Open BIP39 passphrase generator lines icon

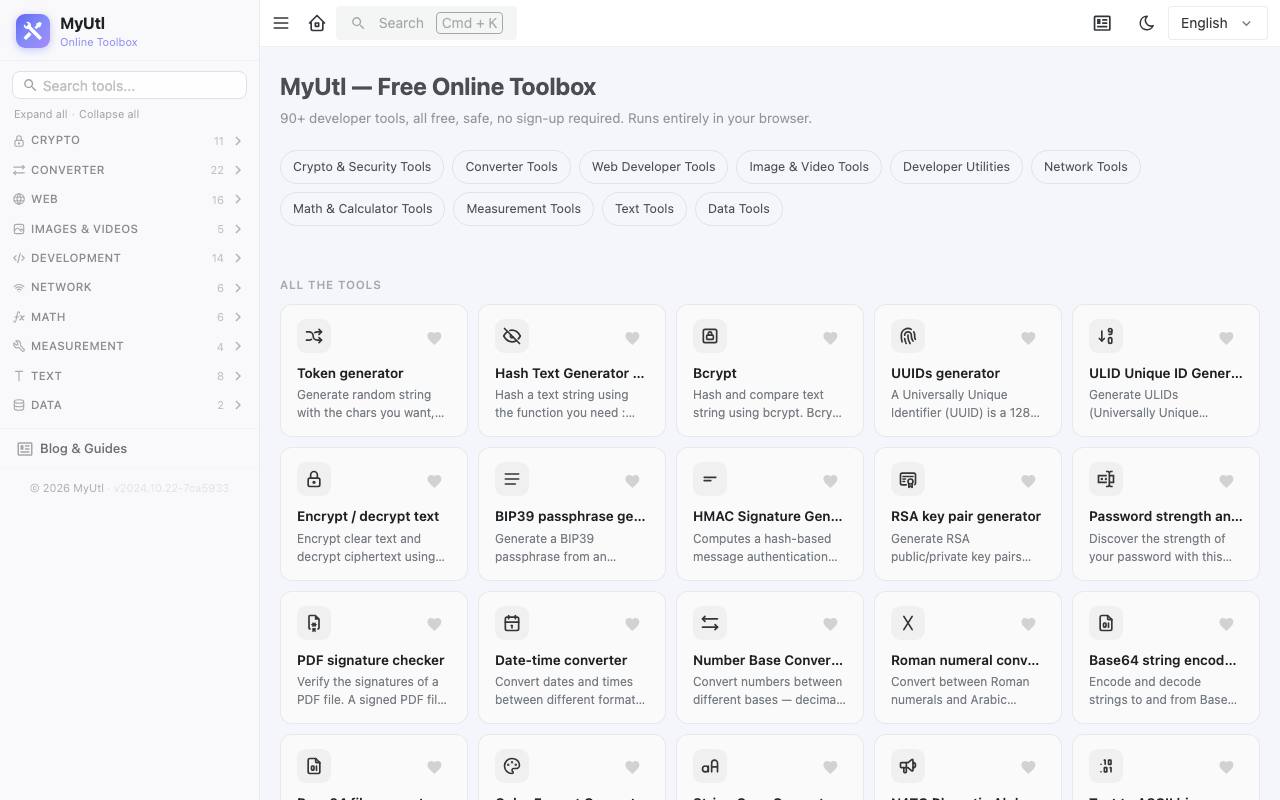(512, 479)
